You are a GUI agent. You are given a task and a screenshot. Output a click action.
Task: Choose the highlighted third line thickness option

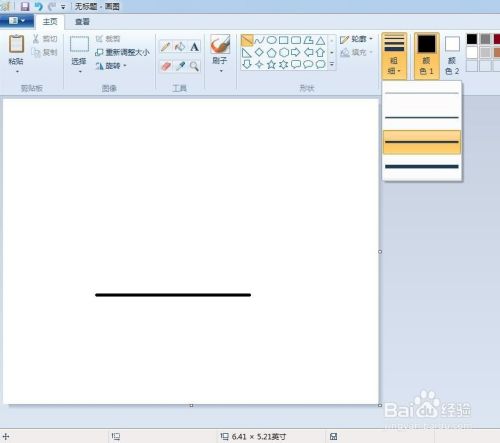[x=422, y=142]
